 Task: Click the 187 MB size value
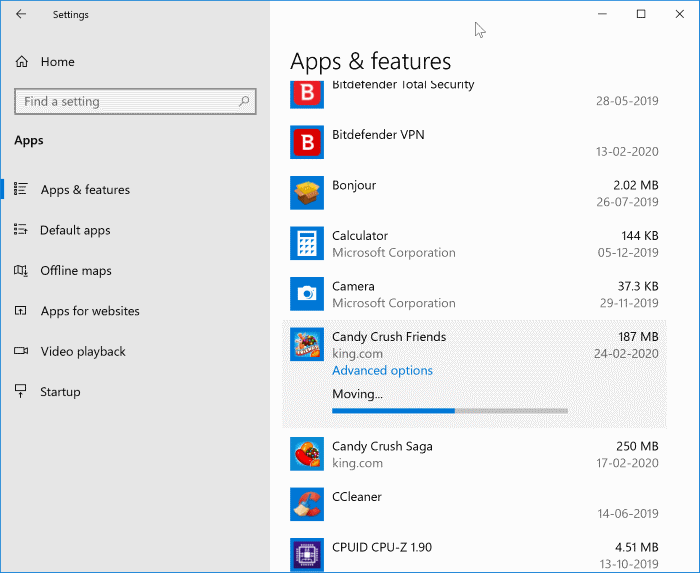638,336
